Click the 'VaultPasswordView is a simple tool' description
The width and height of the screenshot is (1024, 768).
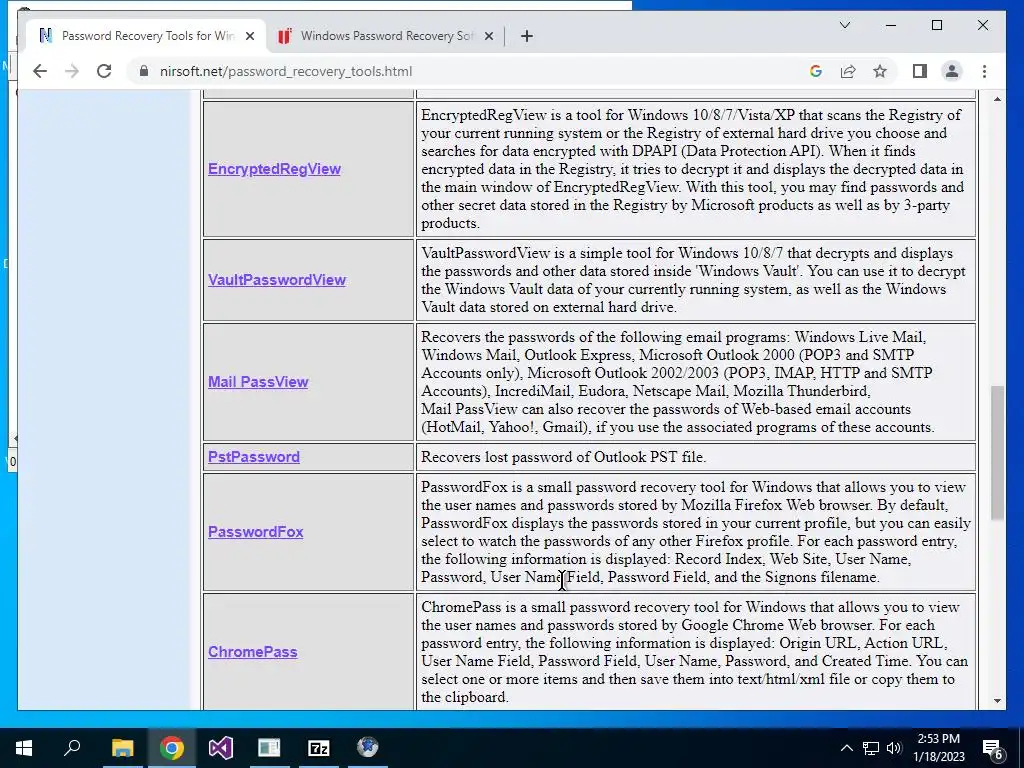(693, 280)
